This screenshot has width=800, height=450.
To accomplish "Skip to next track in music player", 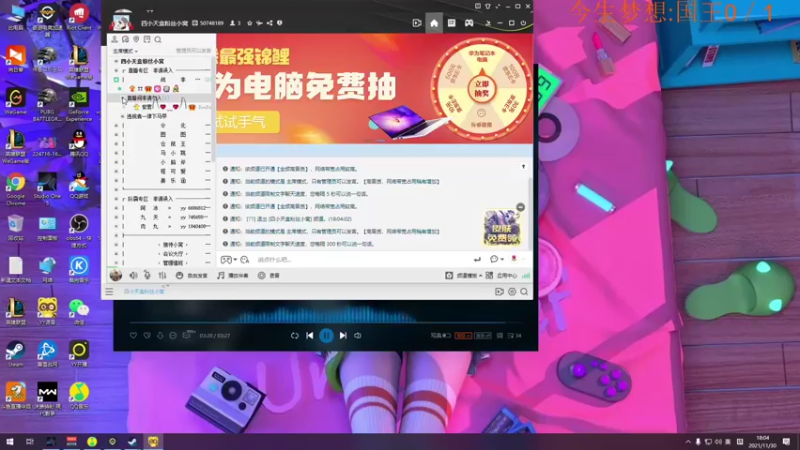I will (x=343, y=336).
